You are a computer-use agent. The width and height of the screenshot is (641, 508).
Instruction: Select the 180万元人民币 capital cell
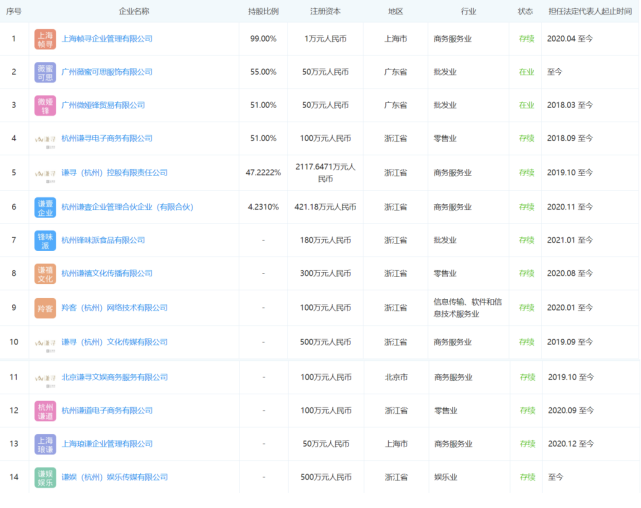click(325, 240)
